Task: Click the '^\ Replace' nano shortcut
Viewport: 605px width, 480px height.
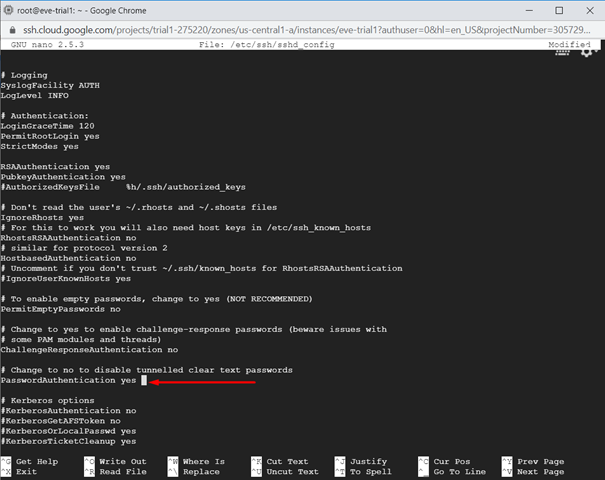Action: point(194,472)
